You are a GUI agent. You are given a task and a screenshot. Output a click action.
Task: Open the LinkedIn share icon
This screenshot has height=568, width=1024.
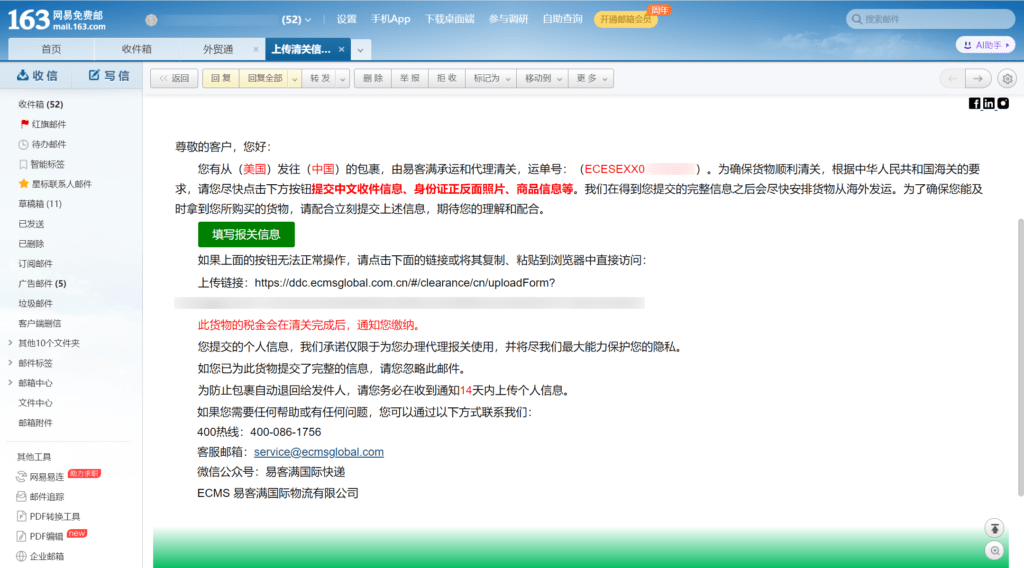[x=989, y=103]
